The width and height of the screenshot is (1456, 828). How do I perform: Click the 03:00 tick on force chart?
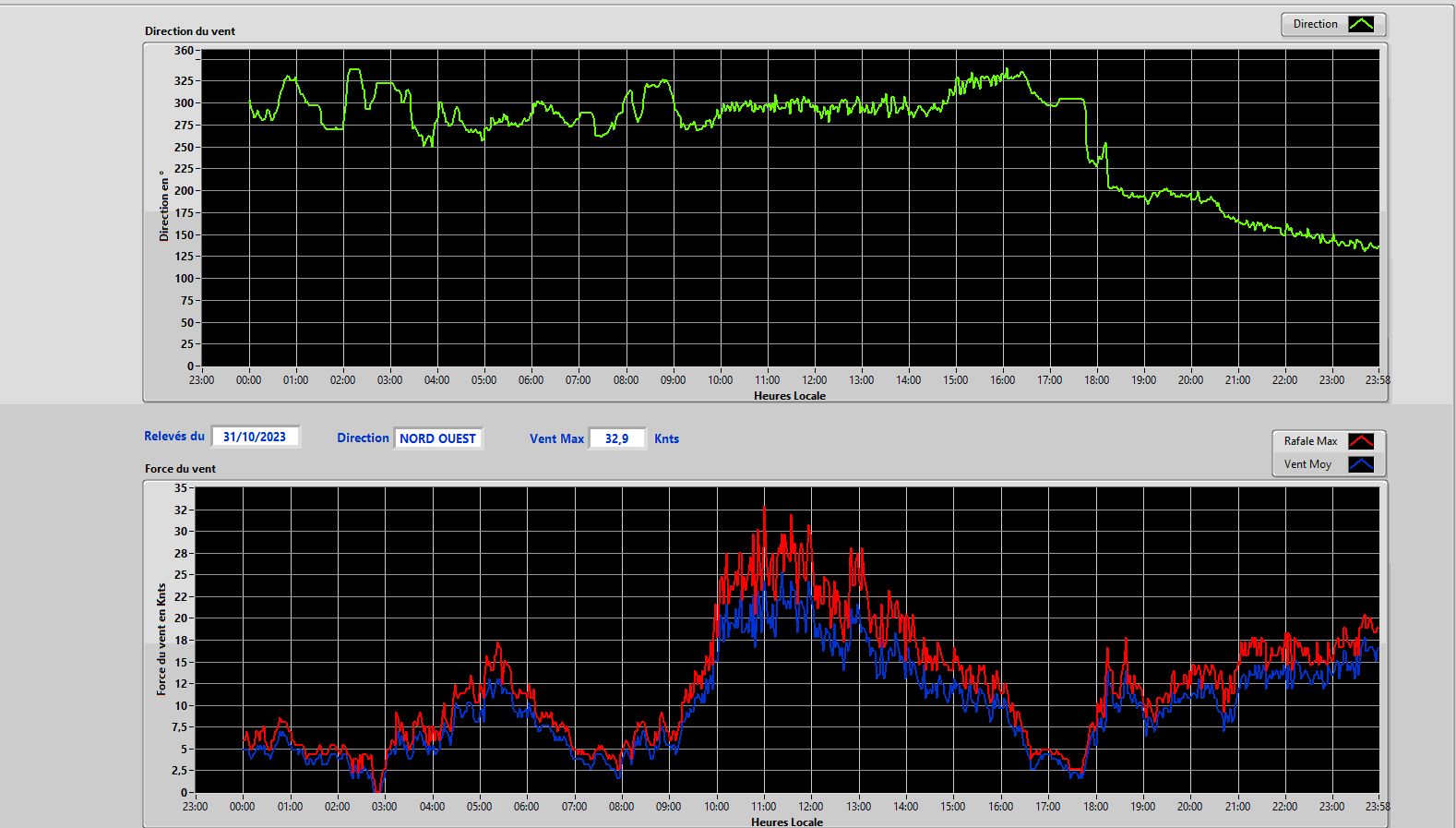(x=384, y=806)
